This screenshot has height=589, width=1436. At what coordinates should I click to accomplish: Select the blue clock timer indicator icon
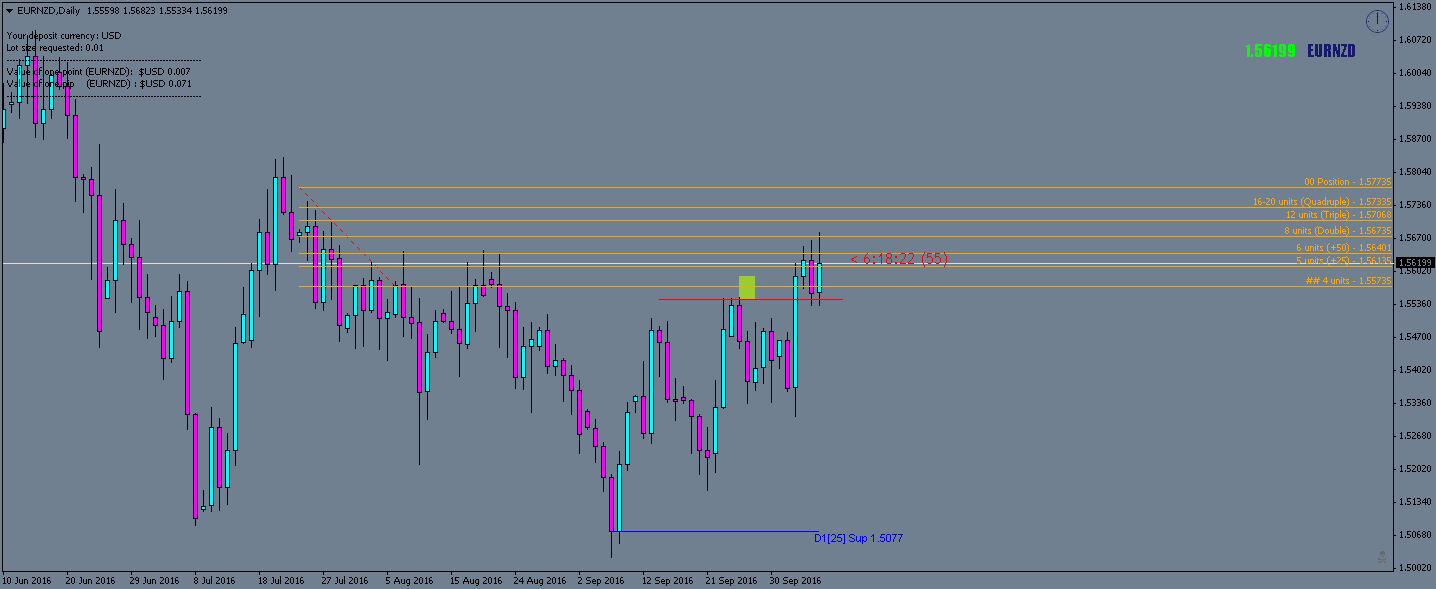tap(1377, 20)
